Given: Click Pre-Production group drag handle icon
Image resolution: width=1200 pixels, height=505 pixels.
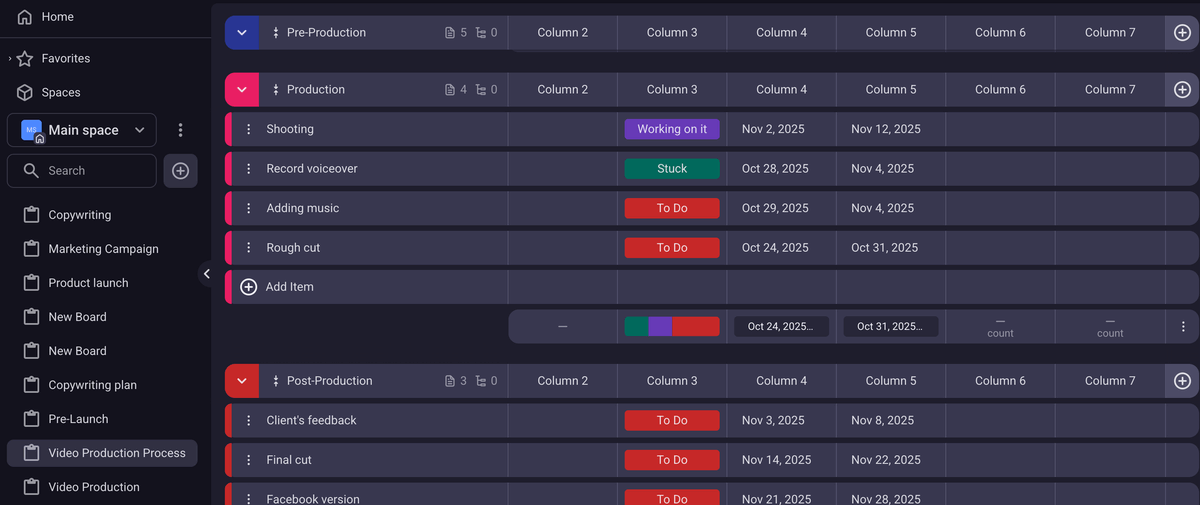Looking at the screenshot, I should (275, 33).
